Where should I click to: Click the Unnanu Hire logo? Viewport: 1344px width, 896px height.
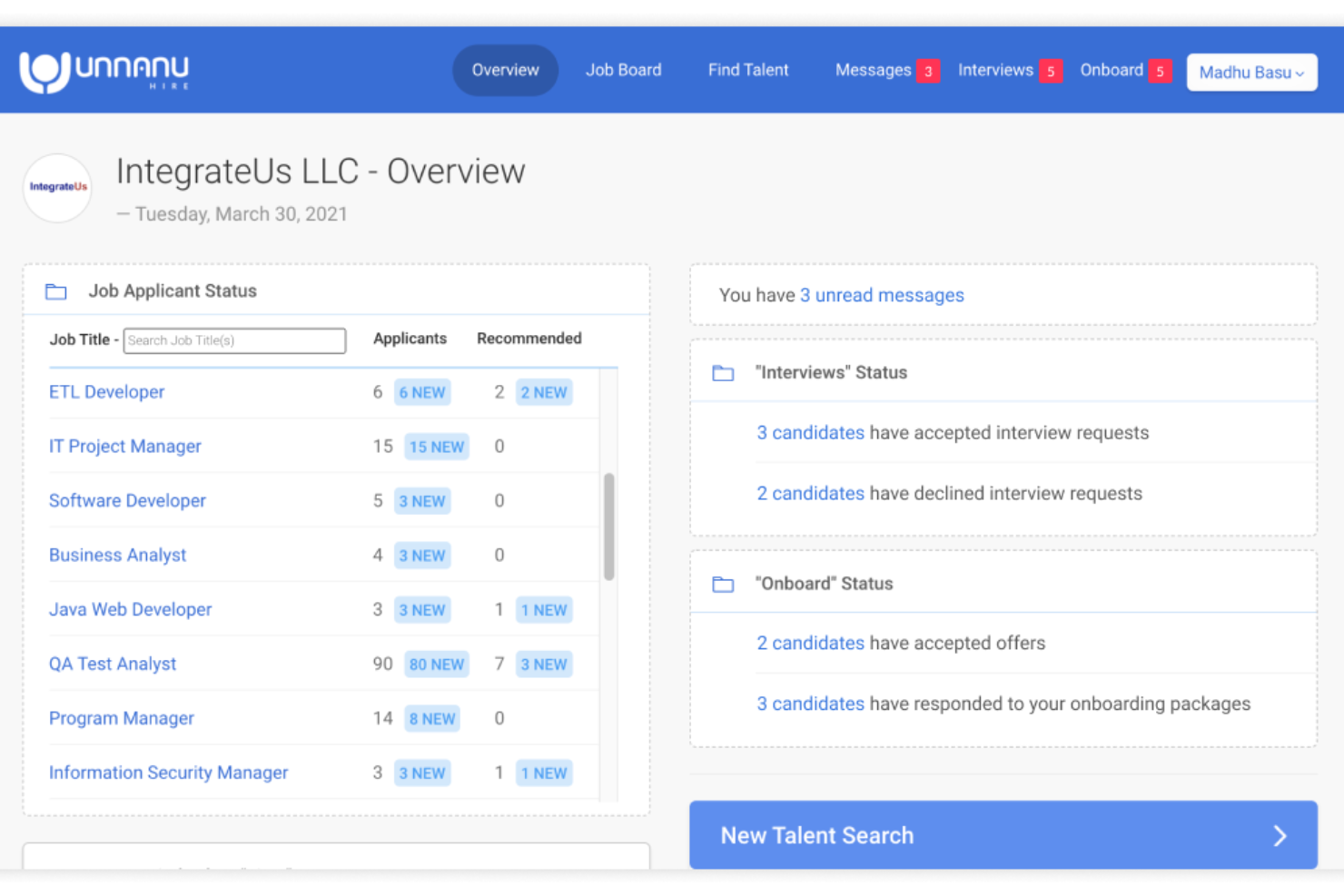[x=104, y=71]
